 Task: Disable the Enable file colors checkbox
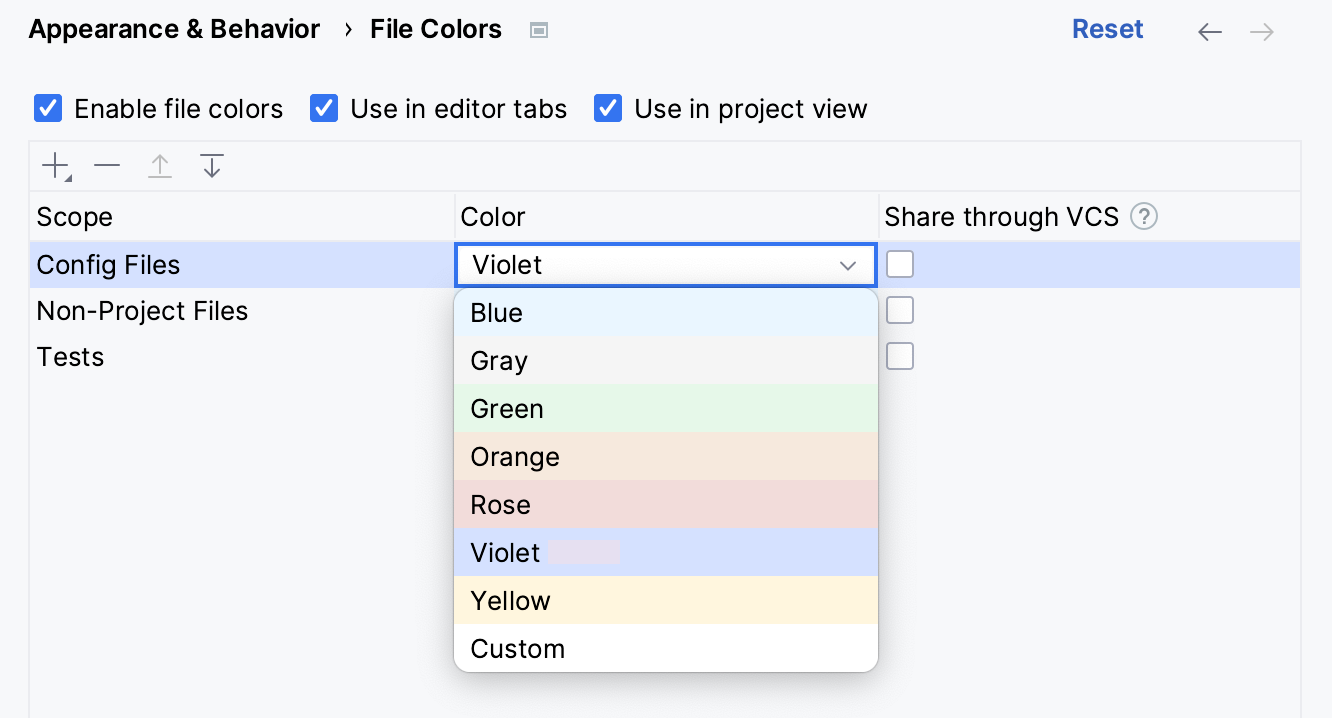[48, 108]
